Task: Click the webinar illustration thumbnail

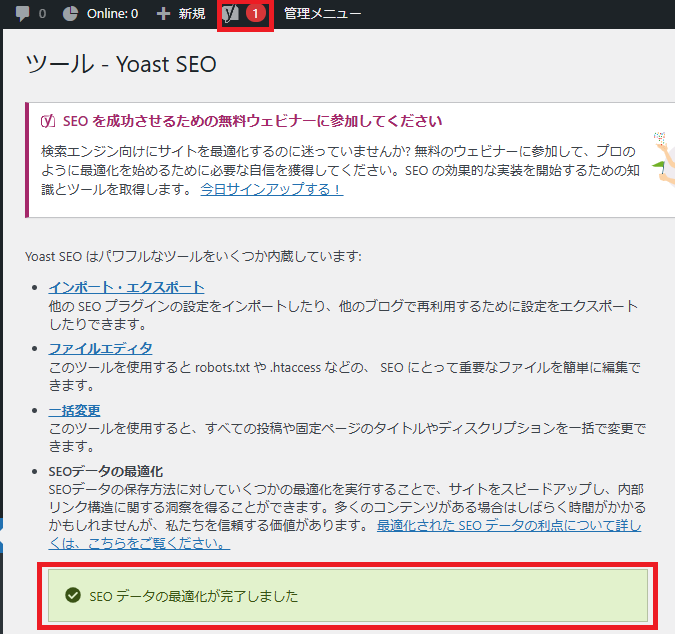Action: click(664, 159)
